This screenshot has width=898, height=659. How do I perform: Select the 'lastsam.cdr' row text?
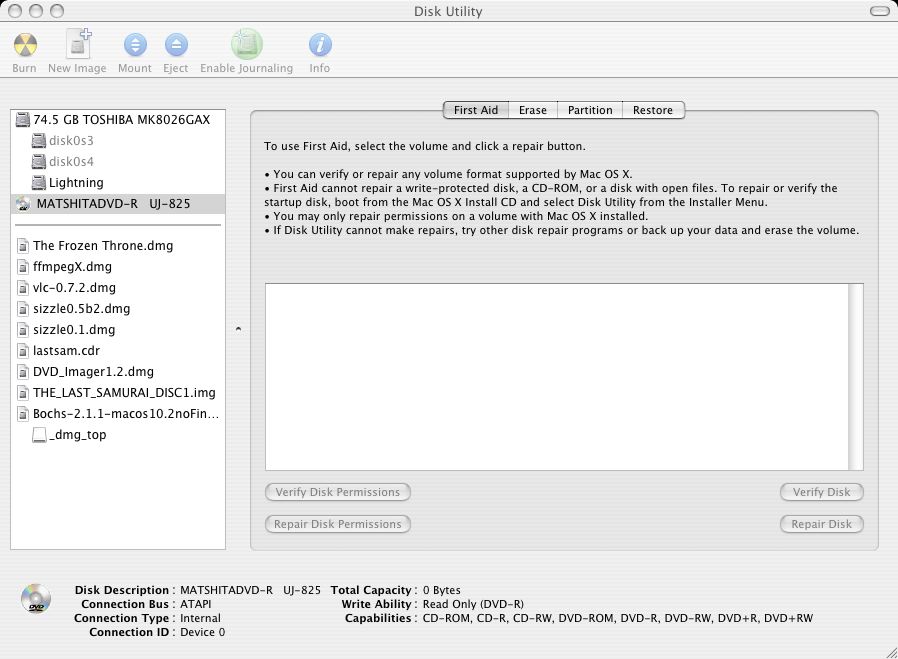pyautogui.click(x=66, y=350)
